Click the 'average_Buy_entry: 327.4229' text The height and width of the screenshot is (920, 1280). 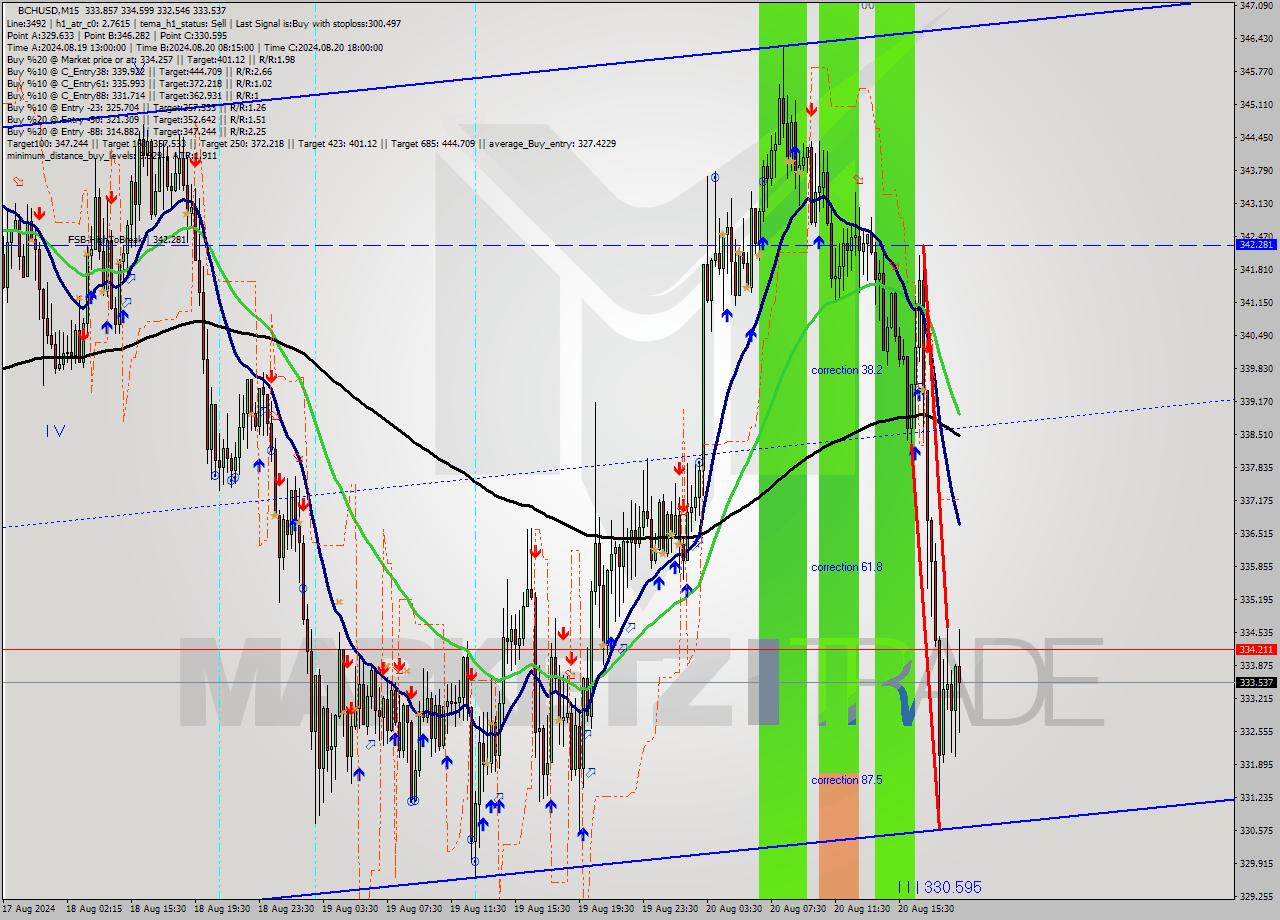coord(552,143)
